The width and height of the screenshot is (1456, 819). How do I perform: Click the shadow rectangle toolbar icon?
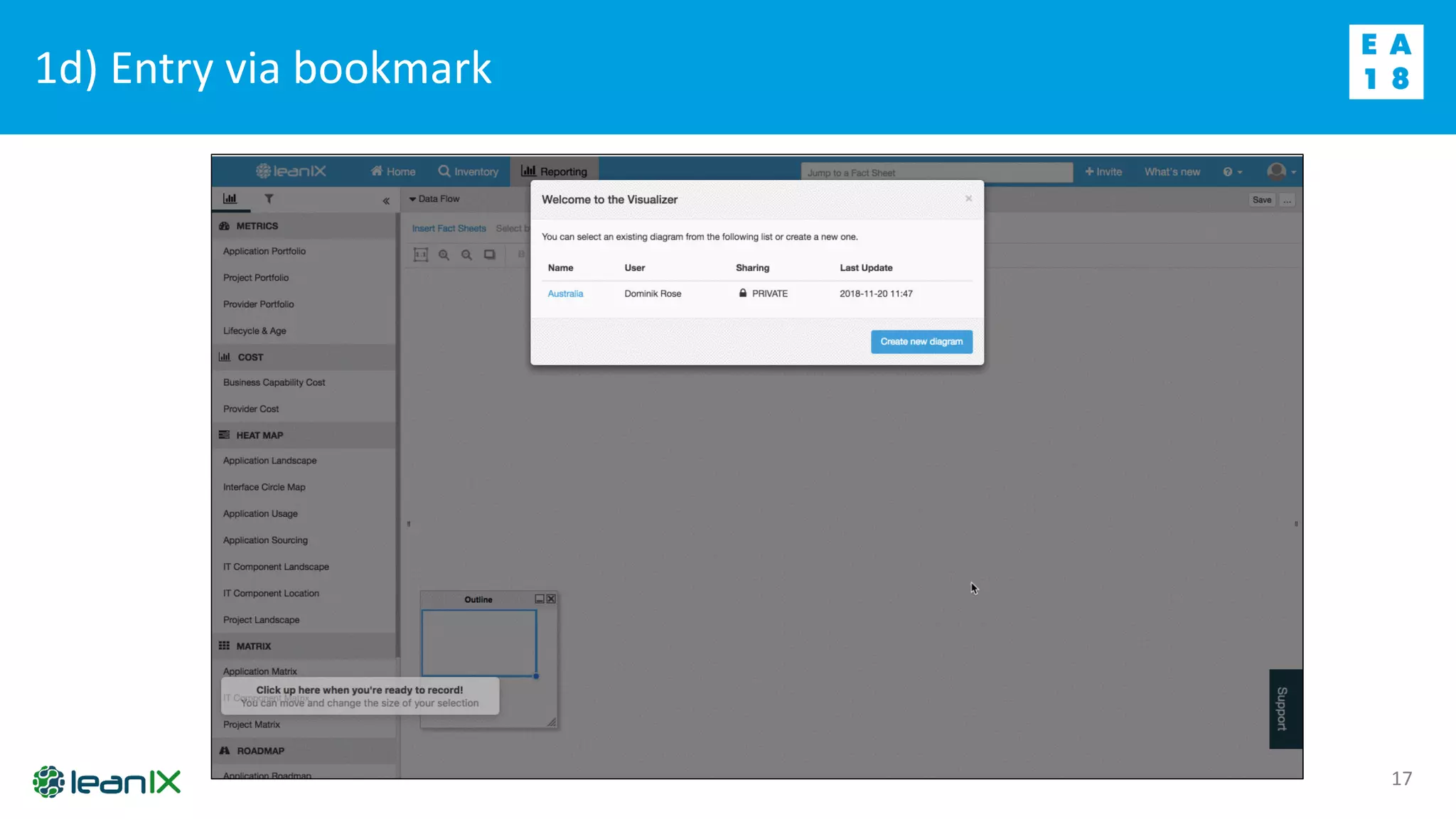pyautogui.click(x=490, y=255)
